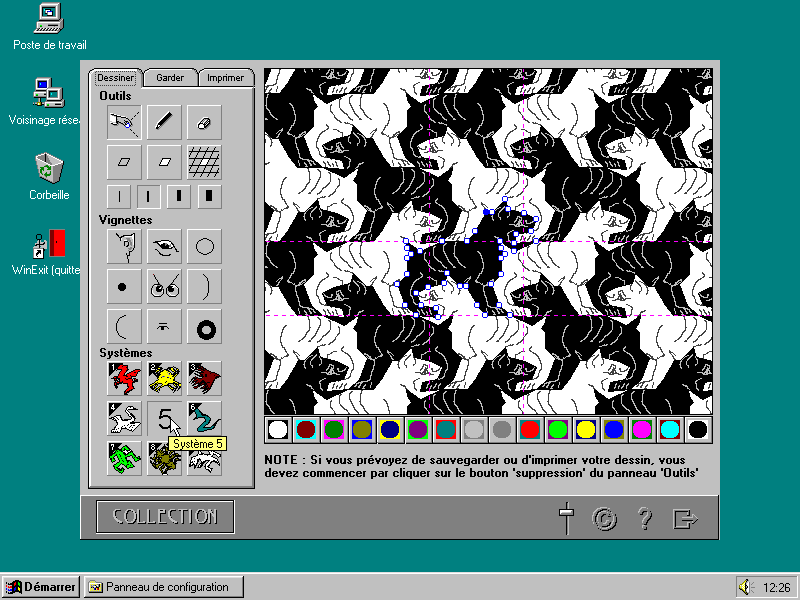Viewport: 800px width, 600px height.
Task: Select the WinExit desktop shortcut
Action: pos(46,252)
